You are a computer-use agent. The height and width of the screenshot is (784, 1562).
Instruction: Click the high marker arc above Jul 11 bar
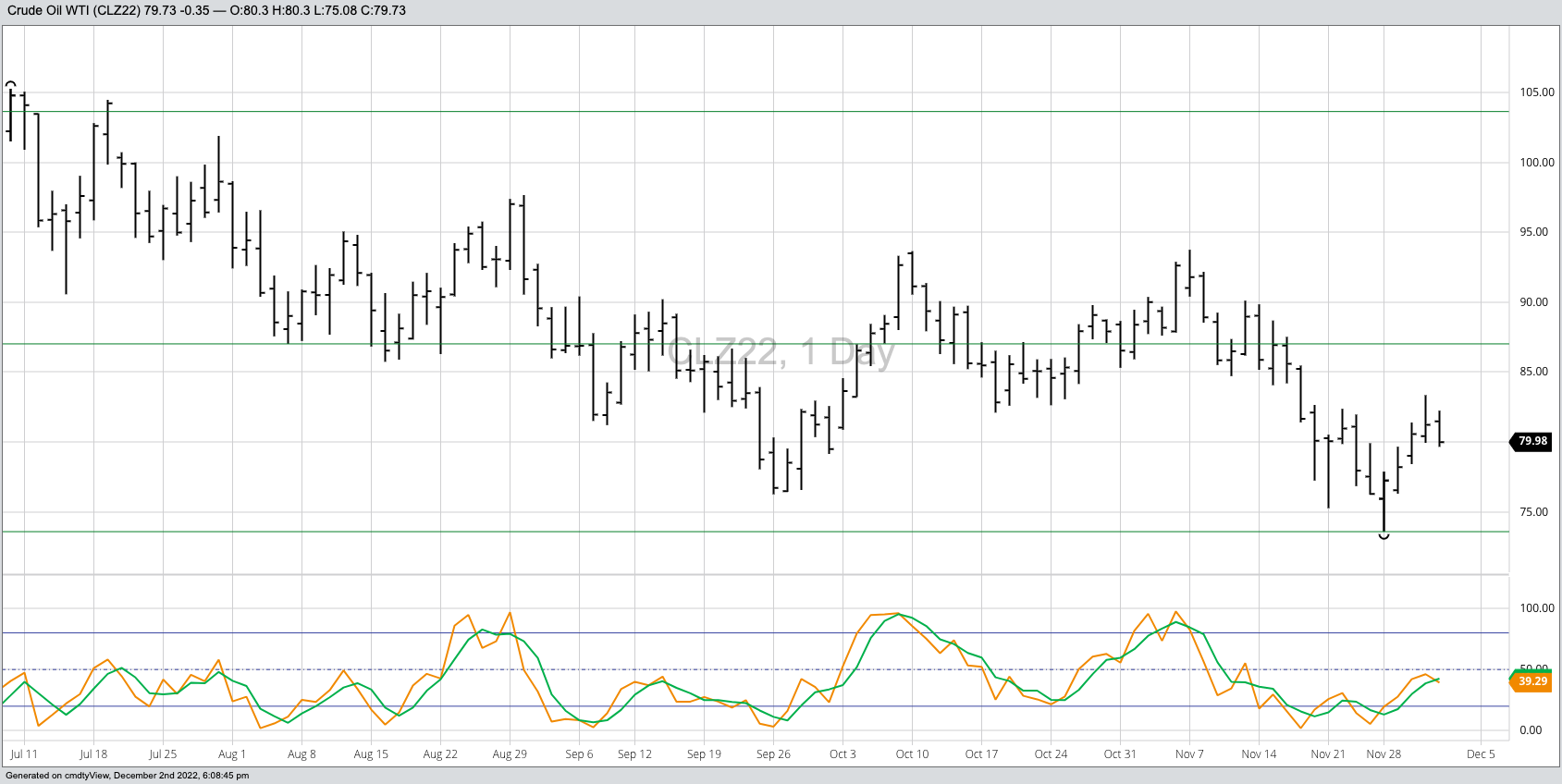[x=11, y=83]
